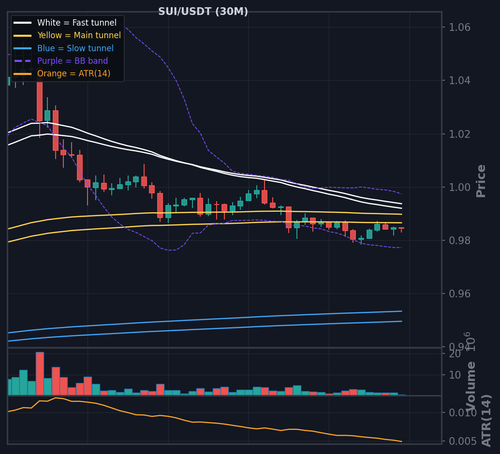Click the 10 volume axis label
Screen dimensions: 500x454
click(455, 375)
